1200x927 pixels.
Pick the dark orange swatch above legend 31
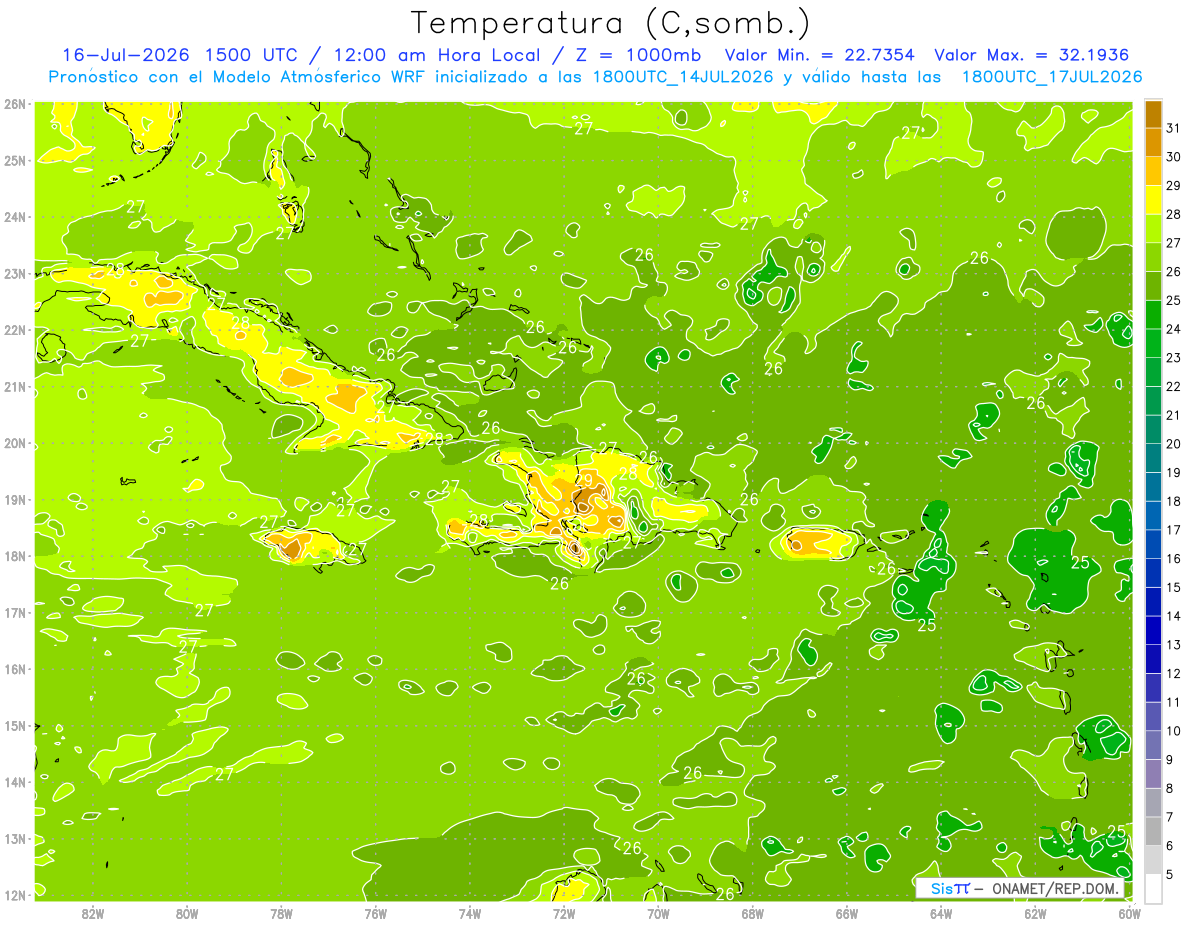[1153, 114]
